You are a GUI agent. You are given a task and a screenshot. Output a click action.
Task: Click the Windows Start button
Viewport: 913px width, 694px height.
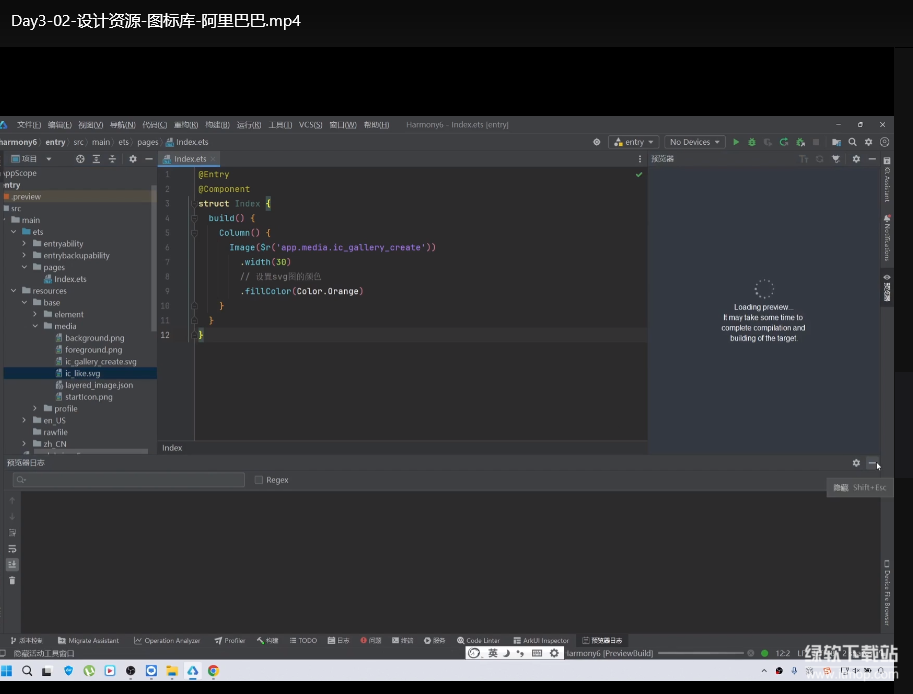pyautogui.click(x=6, y=671)
